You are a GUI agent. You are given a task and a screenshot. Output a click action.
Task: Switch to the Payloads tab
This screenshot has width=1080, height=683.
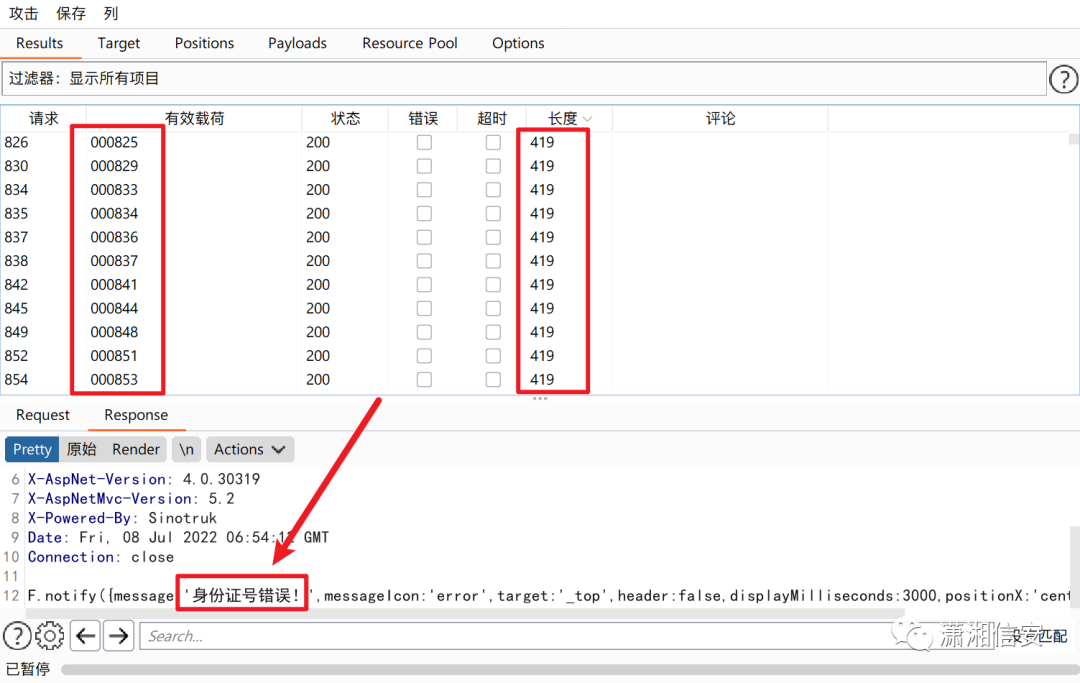[297, 43]
